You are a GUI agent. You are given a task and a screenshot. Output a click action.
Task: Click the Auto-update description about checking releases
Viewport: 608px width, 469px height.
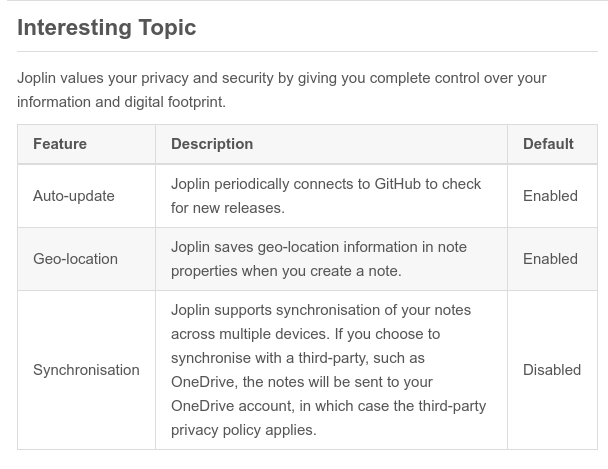[326, 196]
